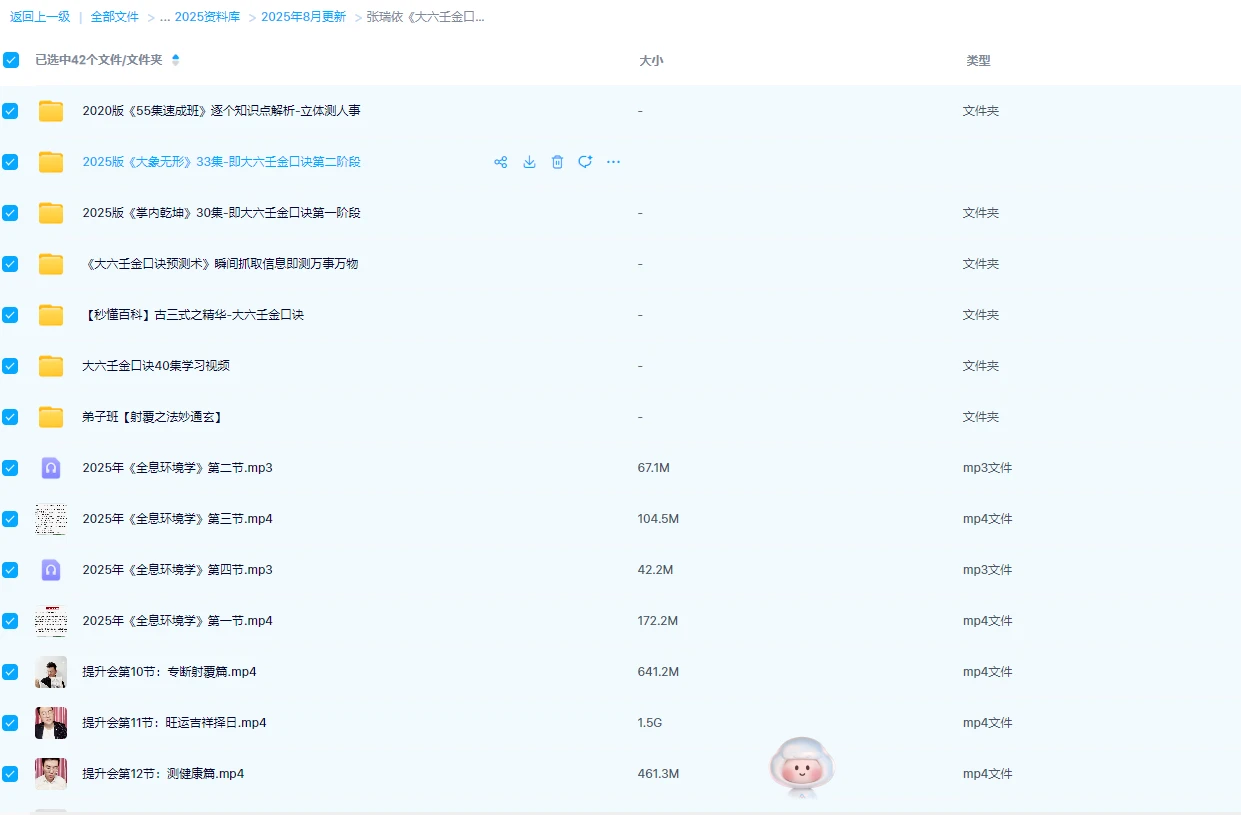Click the headphone audio icon for 第四节.mp3
1241x815 pixels.
[x=51, y=570]
